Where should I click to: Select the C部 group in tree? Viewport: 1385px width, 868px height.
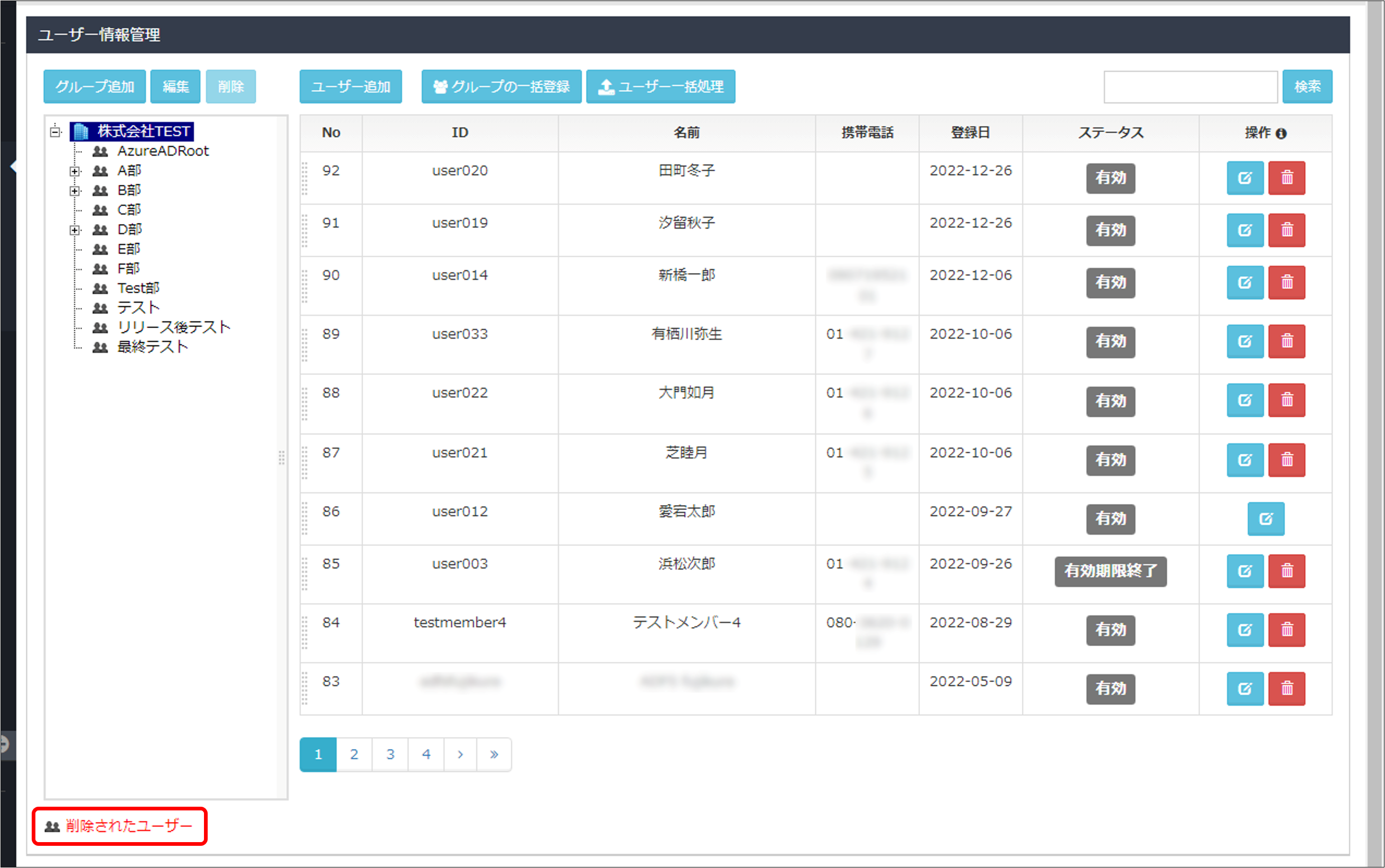[129, 210]
